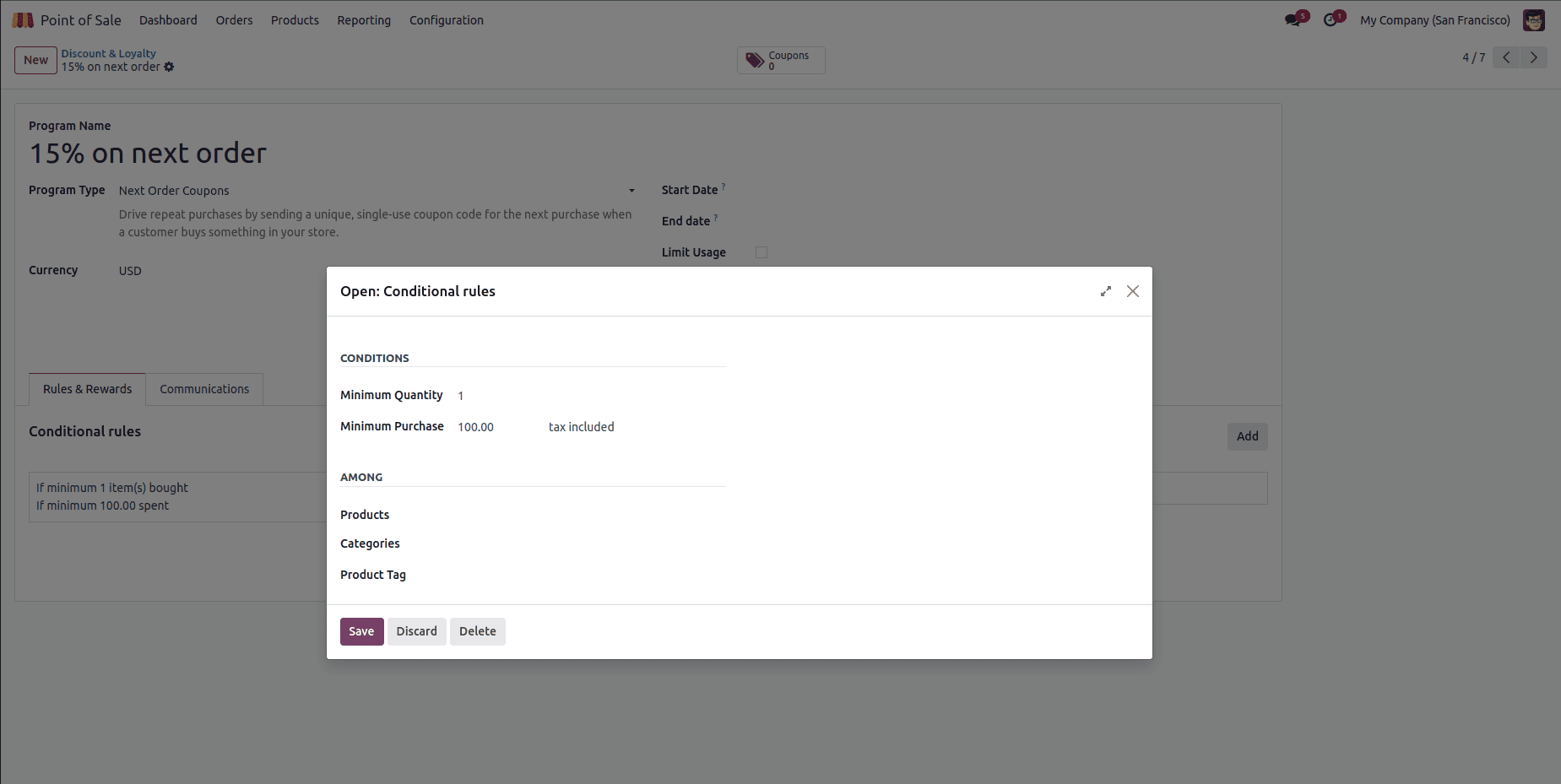1561x784 pixels.
Task: Open the conversations message icon
Action: [x=1293, y=19]
